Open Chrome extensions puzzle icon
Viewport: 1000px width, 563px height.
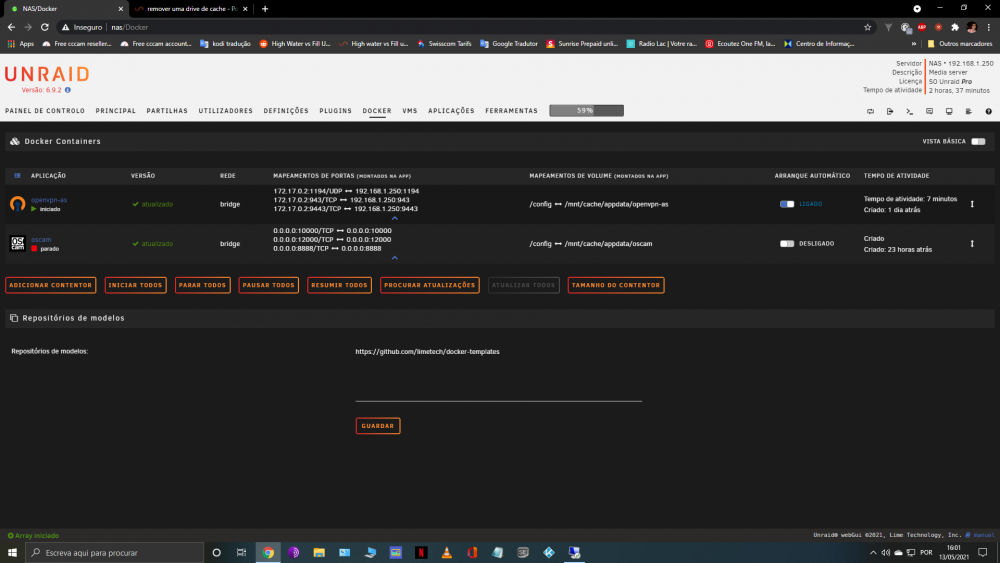(955, 27)
